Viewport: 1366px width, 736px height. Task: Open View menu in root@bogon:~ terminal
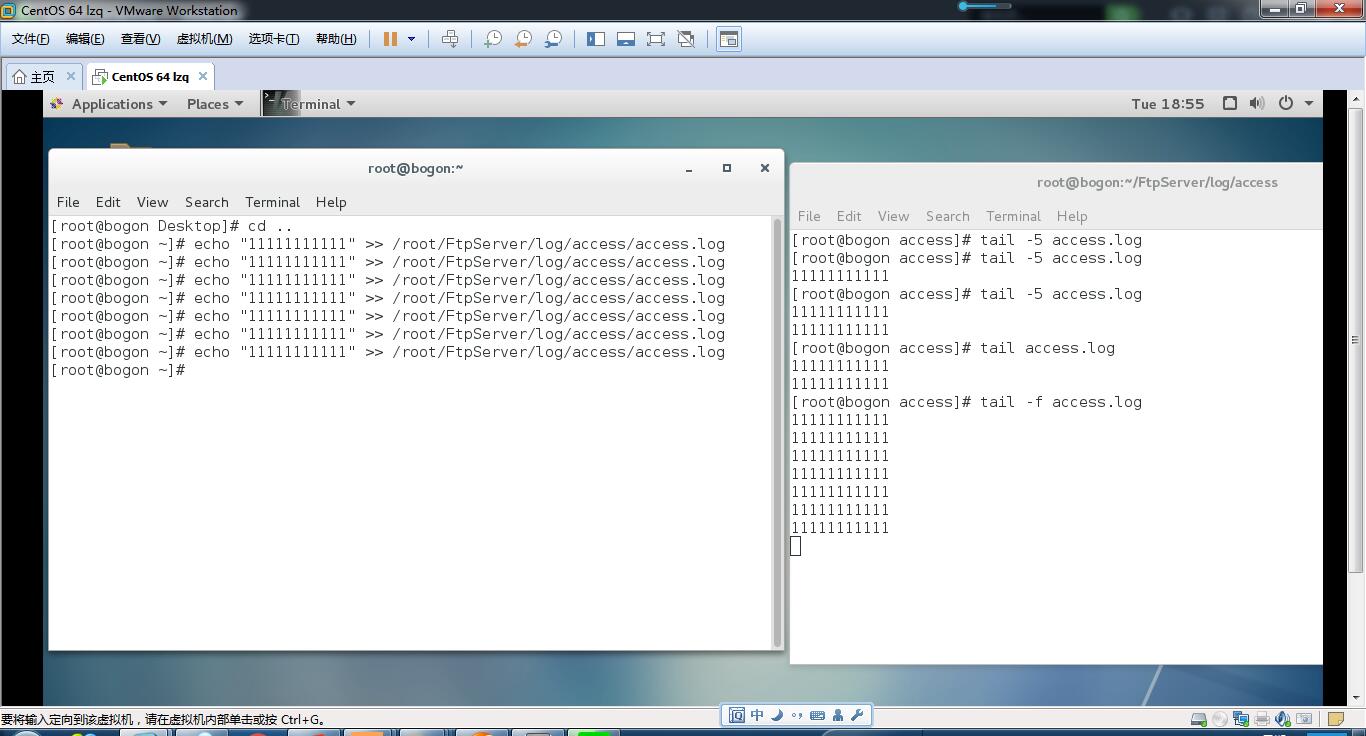coord(152,202)
